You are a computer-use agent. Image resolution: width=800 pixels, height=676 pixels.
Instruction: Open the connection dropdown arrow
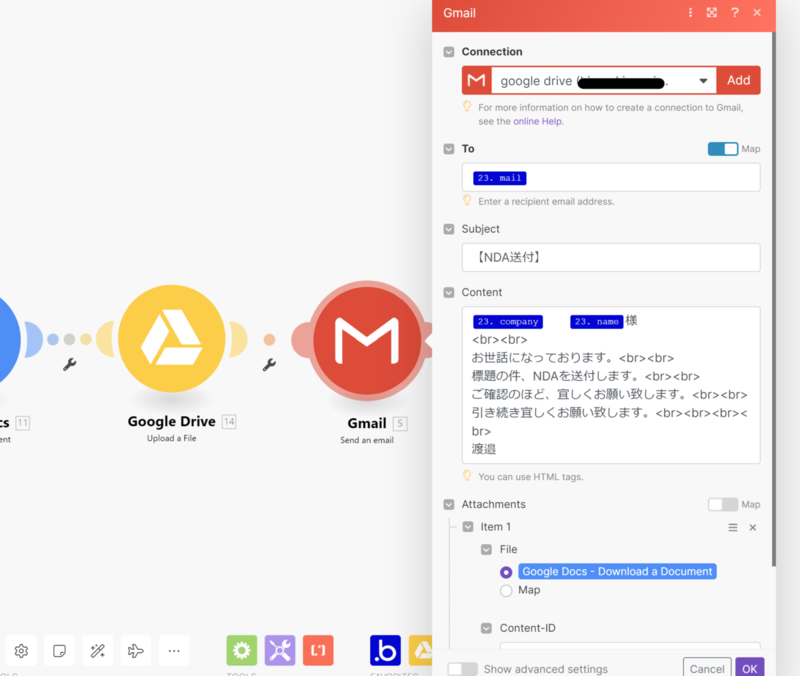703,81
